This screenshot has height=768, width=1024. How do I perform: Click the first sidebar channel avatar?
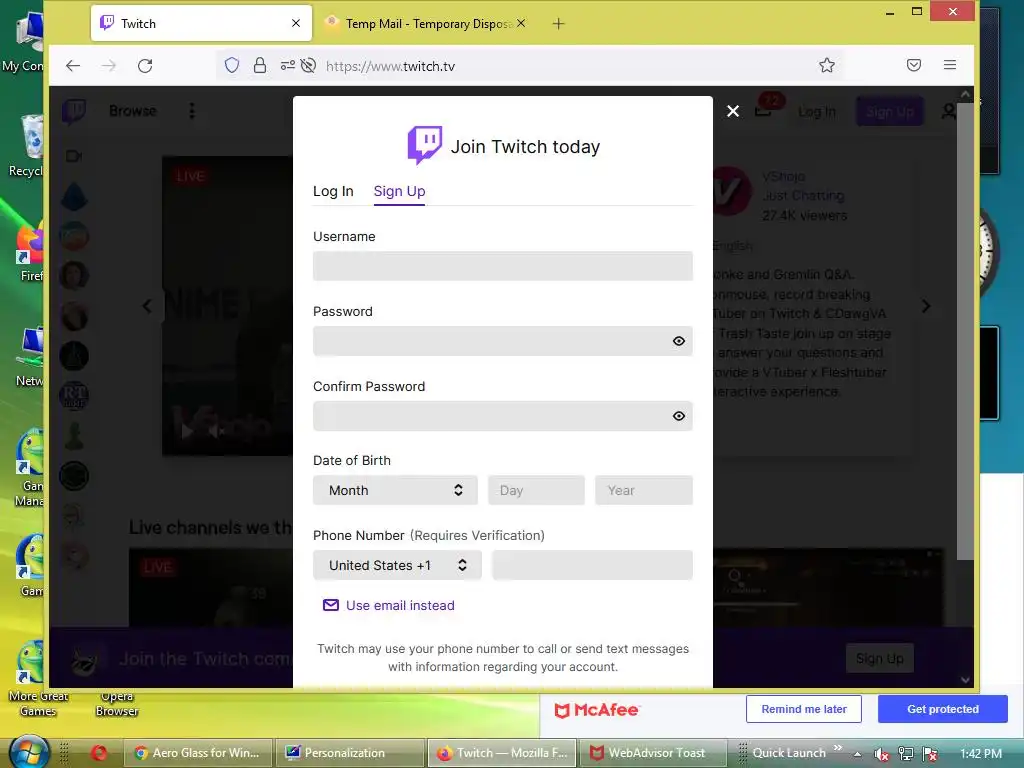(74, 197)
